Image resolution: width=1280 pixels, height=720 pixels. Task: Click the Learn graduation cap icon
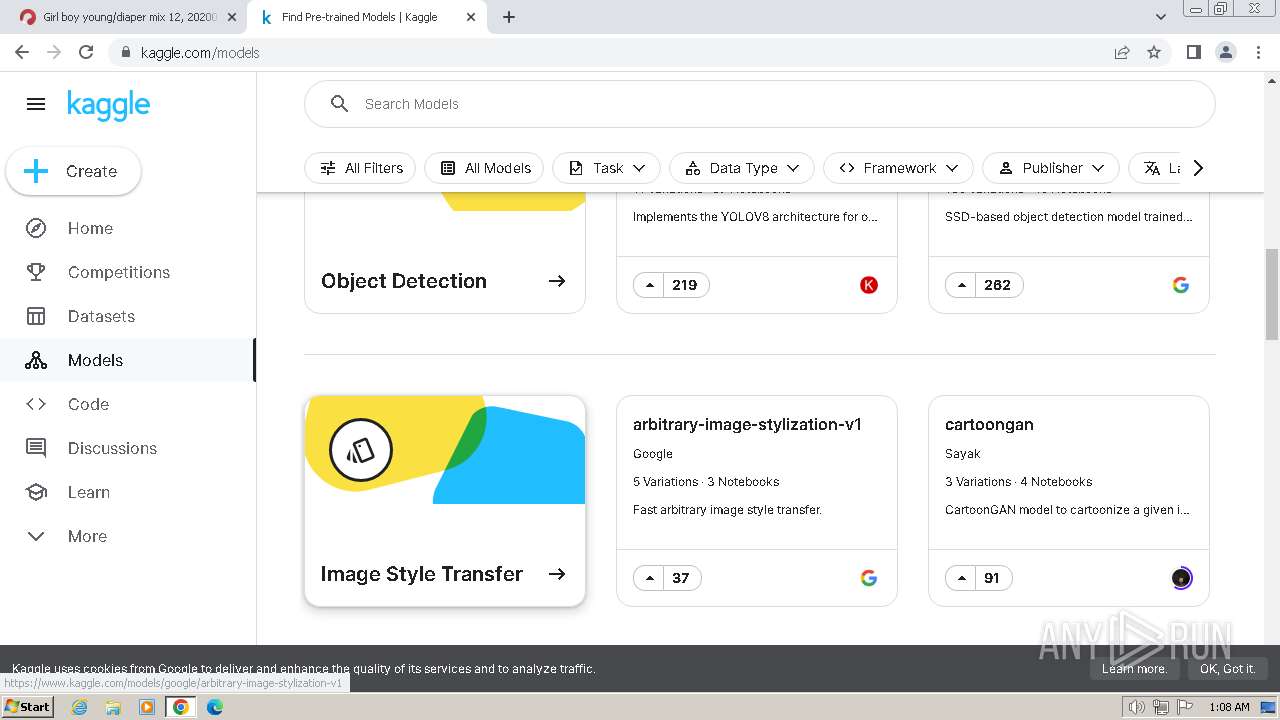(x=36, y=492)
